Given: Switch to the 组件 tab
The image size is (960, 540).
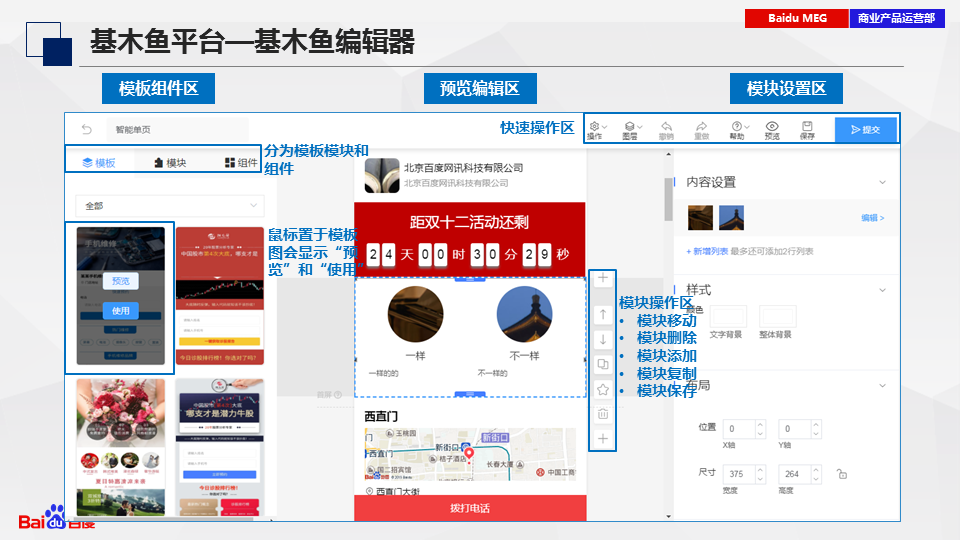Looking at the screenshot, I should point(241,163).
